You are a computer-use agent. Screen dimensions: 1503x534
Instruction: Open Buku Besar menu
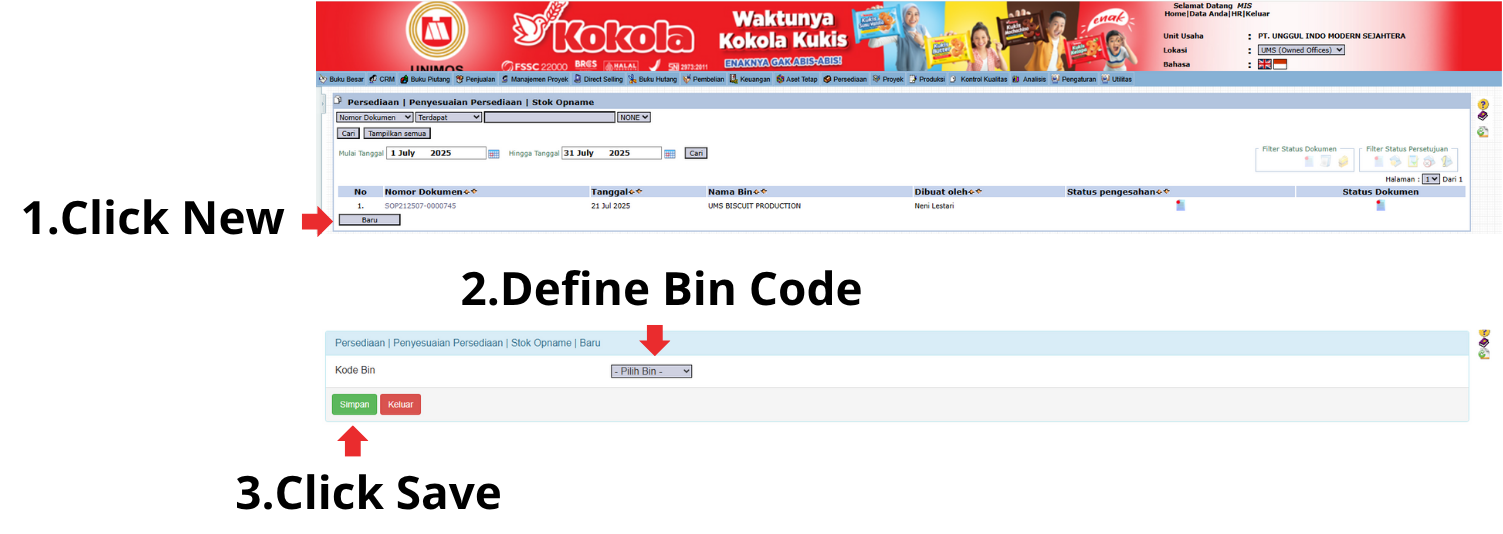point(341,79)
